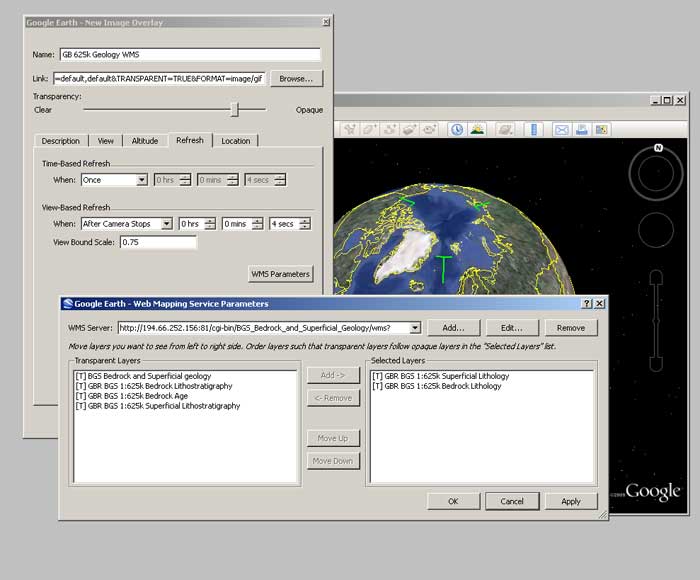700x580 pixels.
Task: Expand the WMS Server URL dropdown
Action: (415, 328)
